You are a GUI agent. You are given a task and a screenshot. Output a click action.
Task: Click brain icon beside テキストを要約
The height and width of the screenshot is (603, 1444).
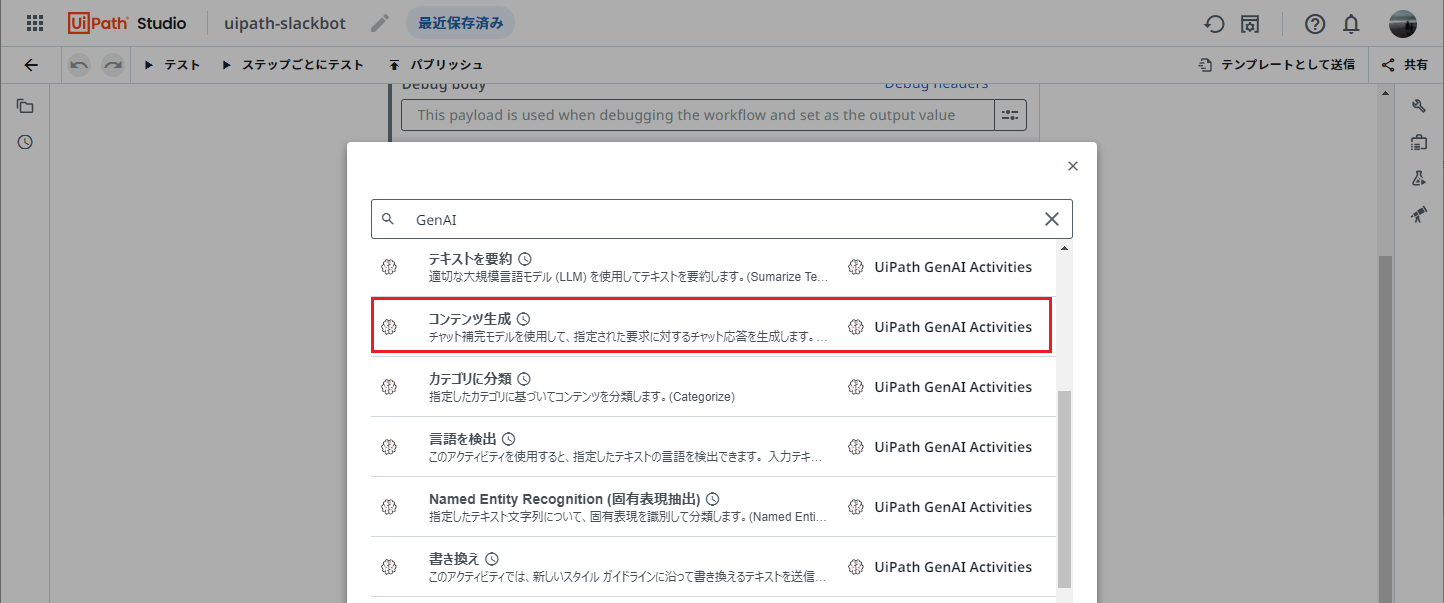coord(390,267)
